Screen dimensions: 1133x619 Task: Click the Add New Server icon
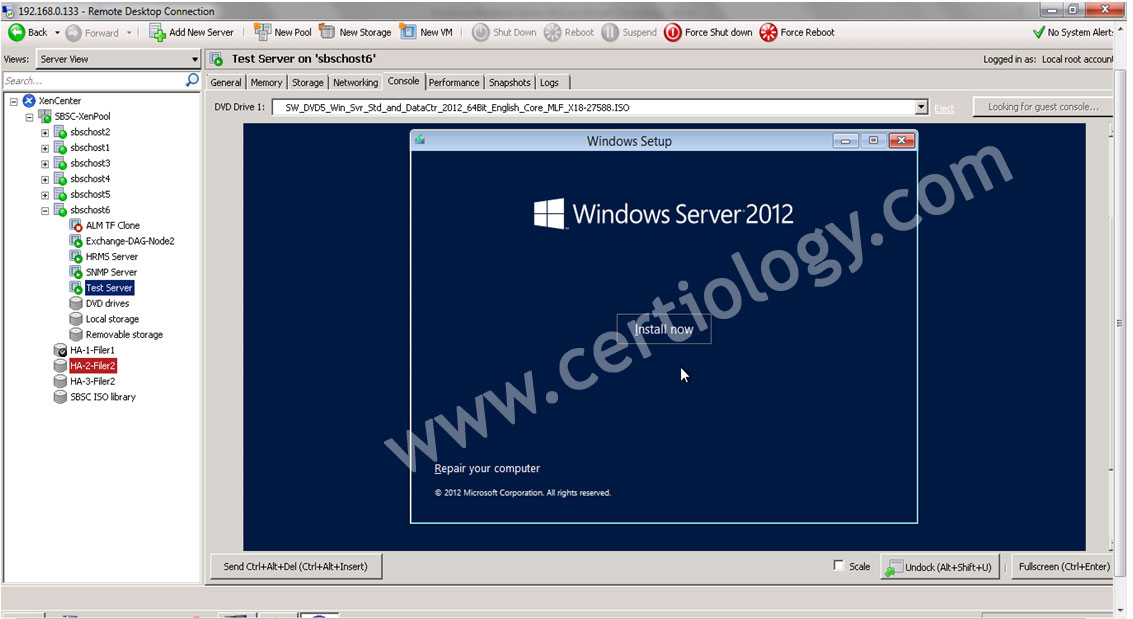pos(157,33)
